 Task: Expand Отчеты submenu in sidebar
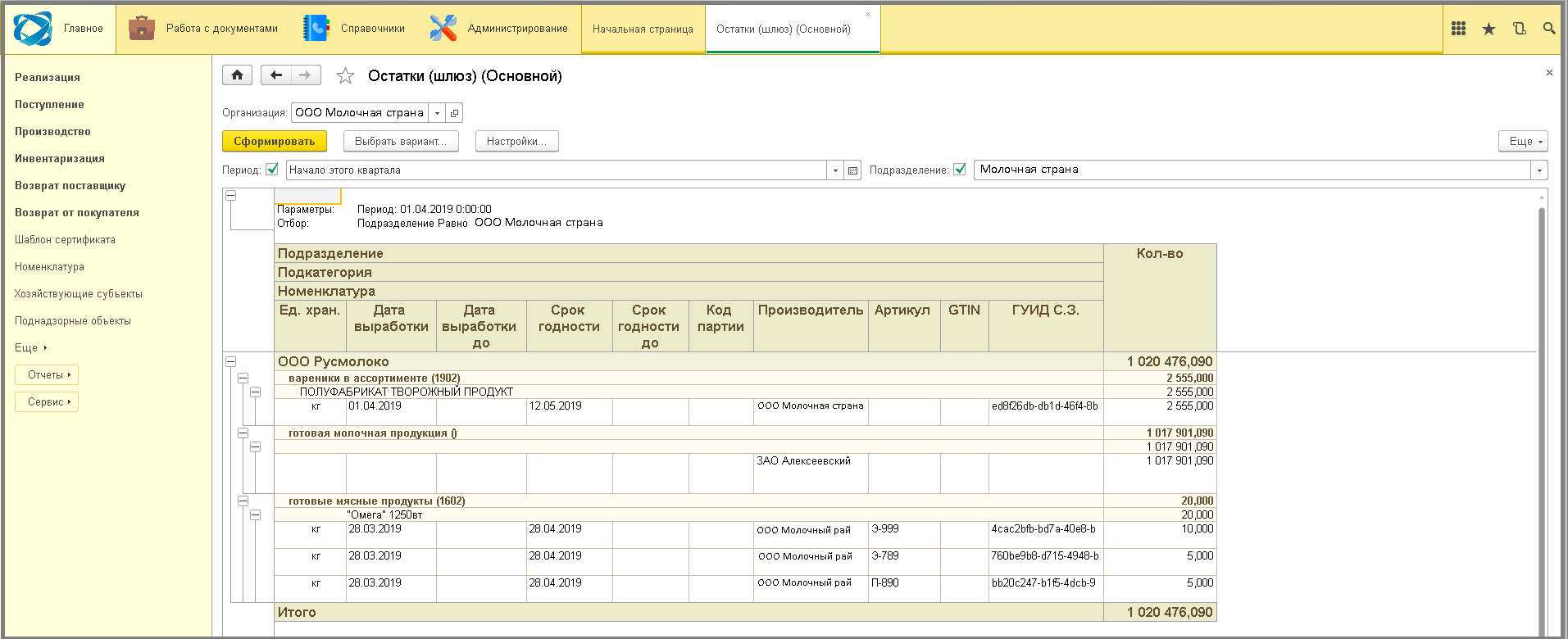click(47, 375)
